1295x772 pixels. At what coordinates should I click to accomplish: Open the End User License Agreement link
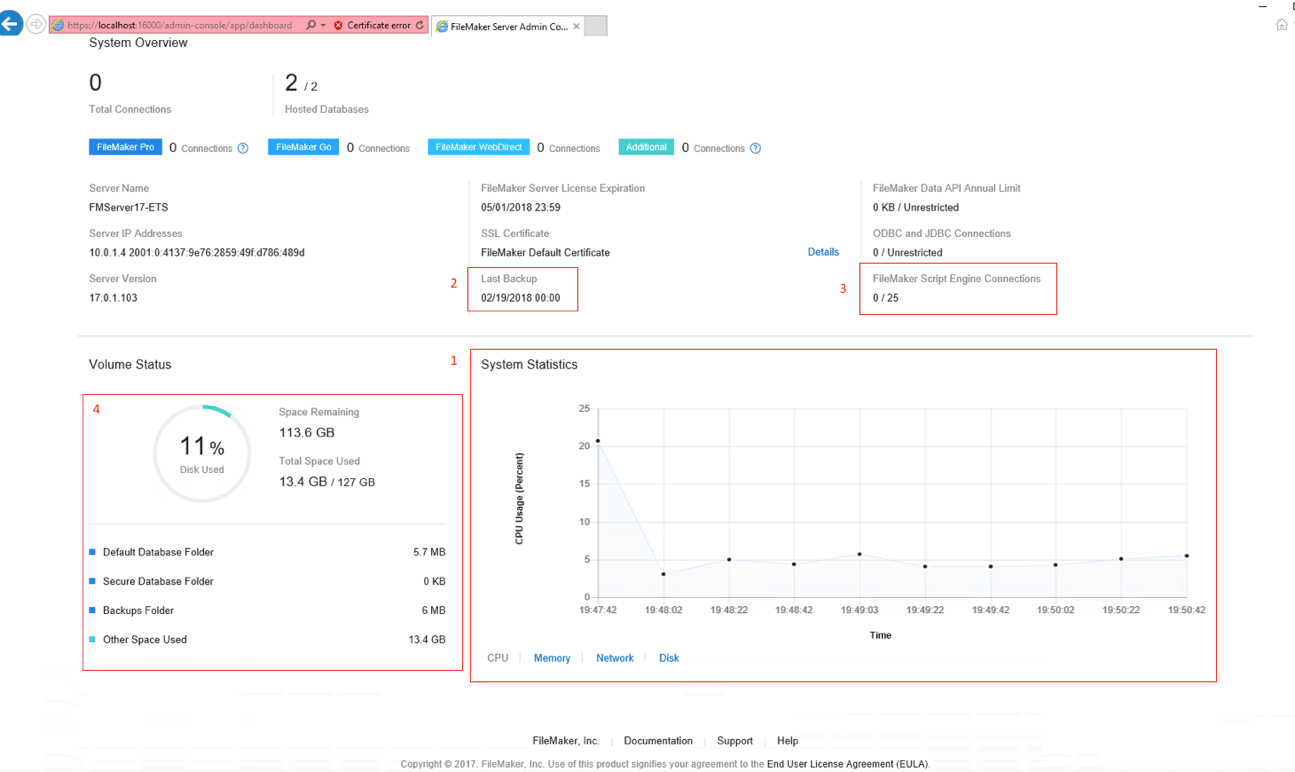point(846,764)
